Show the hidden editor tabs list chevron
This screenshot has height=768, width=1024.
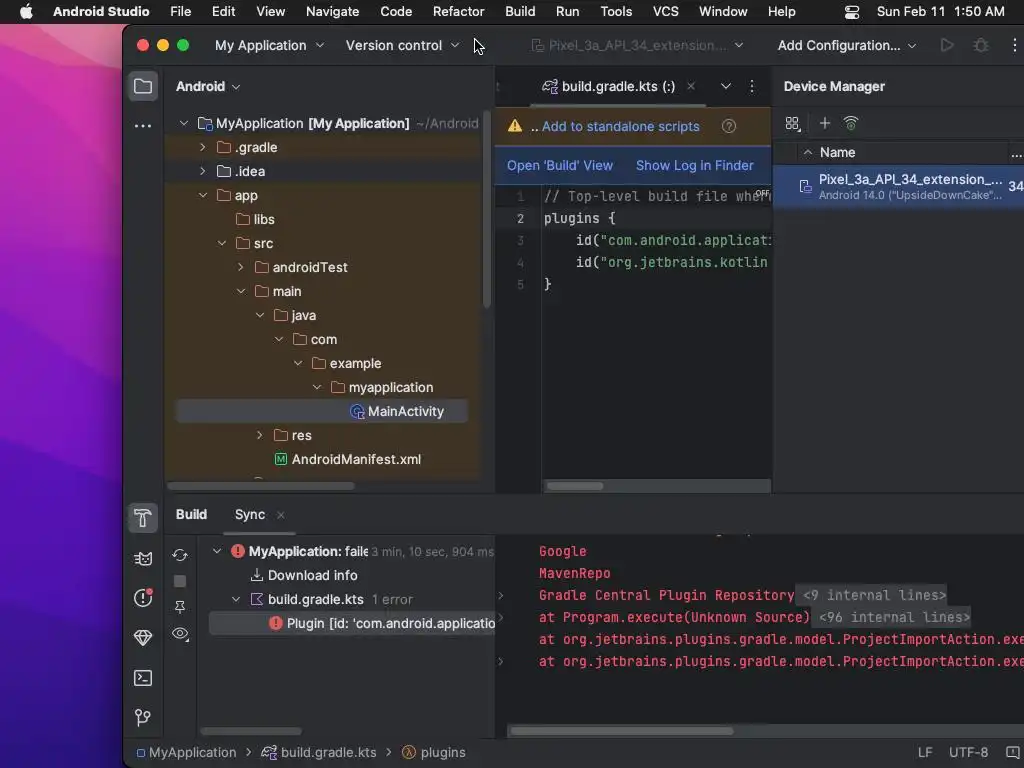point(726,86)
